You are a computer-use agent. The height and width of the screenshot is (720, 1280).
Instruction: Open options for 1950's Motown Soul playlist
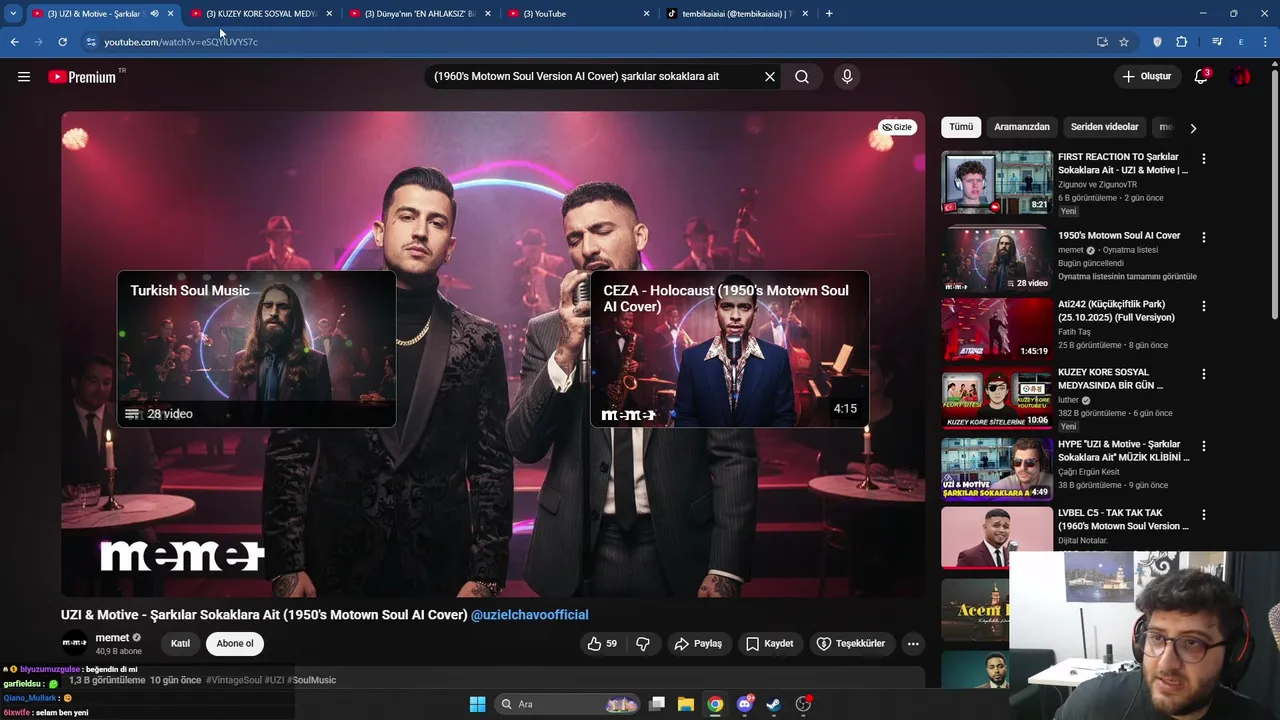1203,238
